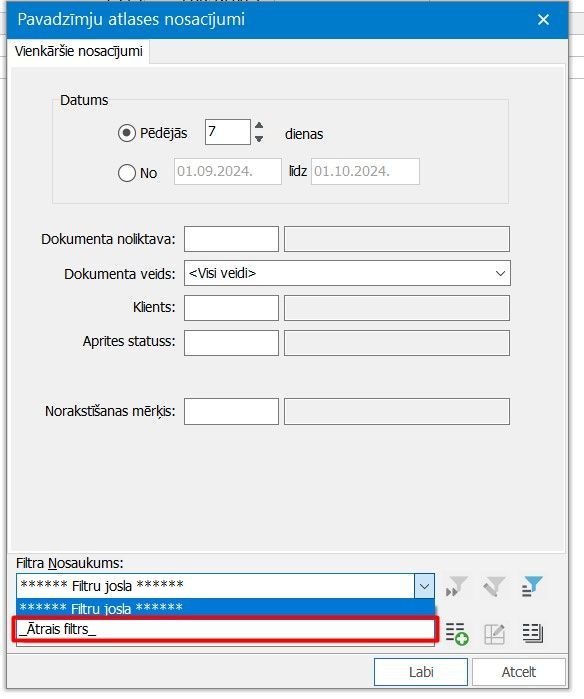Click the Dokumenta noliktava code field
This screenshot has width=584, height=699.
(231, 239)
